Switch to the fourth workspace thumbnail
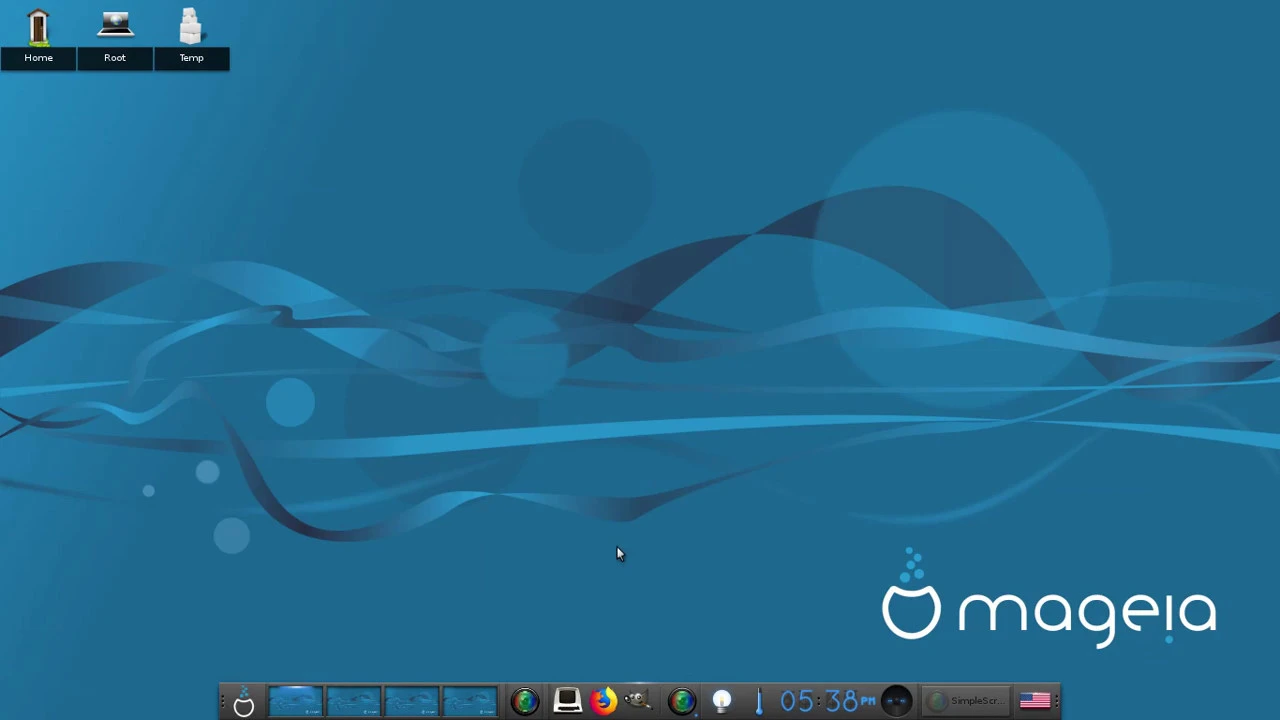The width and height of the screenshot is (1280, 720). click(x=469, y=702)
